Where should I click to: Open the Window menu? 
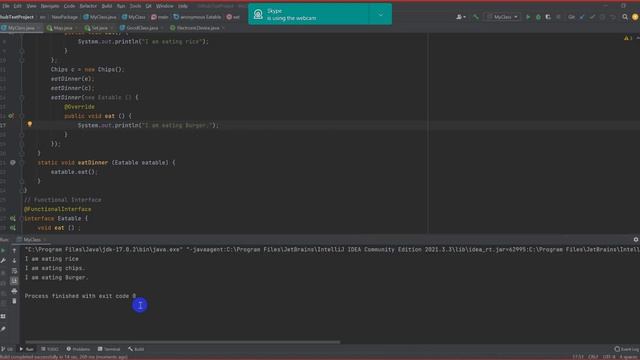(x=164, y=6)
